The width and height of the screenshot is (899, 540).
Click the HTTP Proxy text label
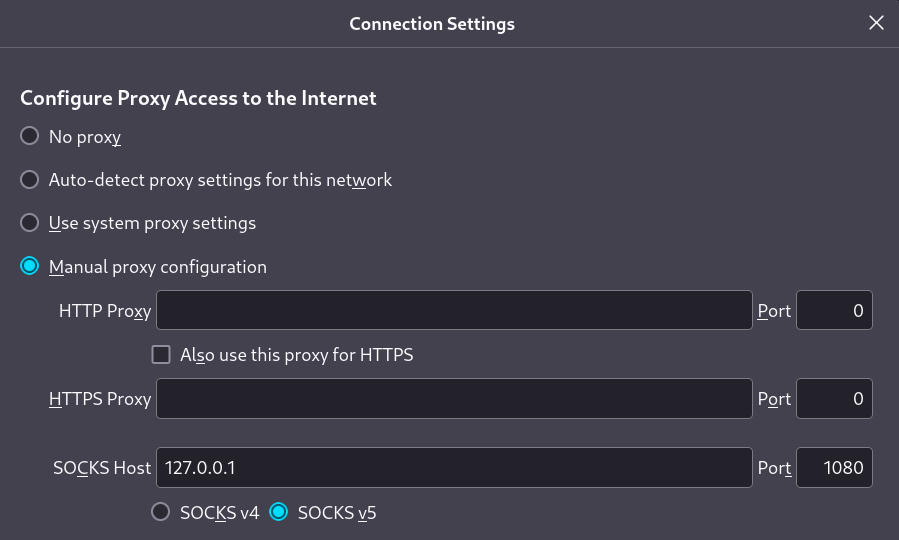coord(105,311)
